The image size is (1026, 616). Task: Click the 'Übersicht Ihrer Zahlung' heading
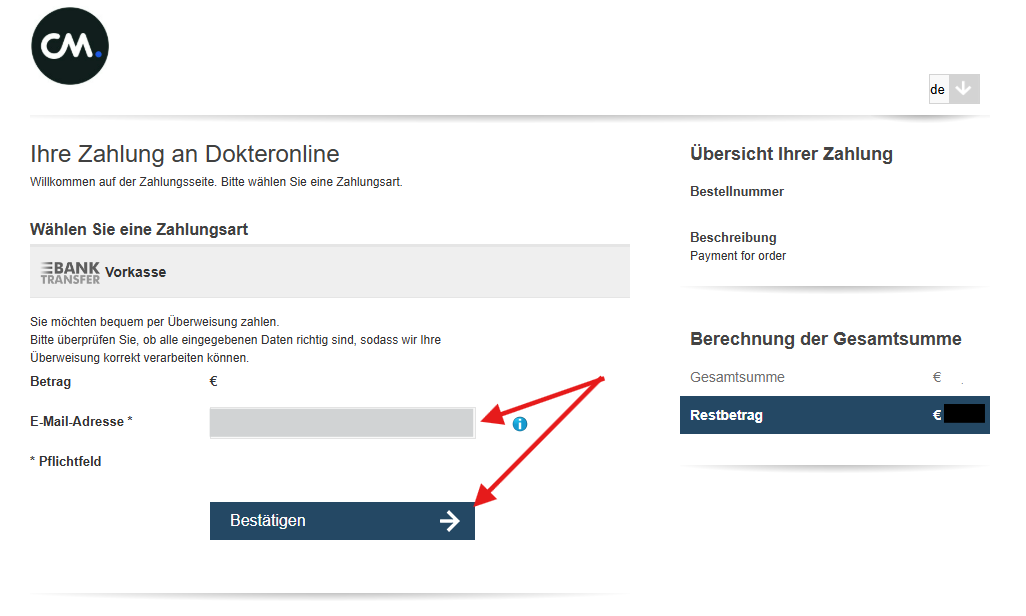point(791,154)
